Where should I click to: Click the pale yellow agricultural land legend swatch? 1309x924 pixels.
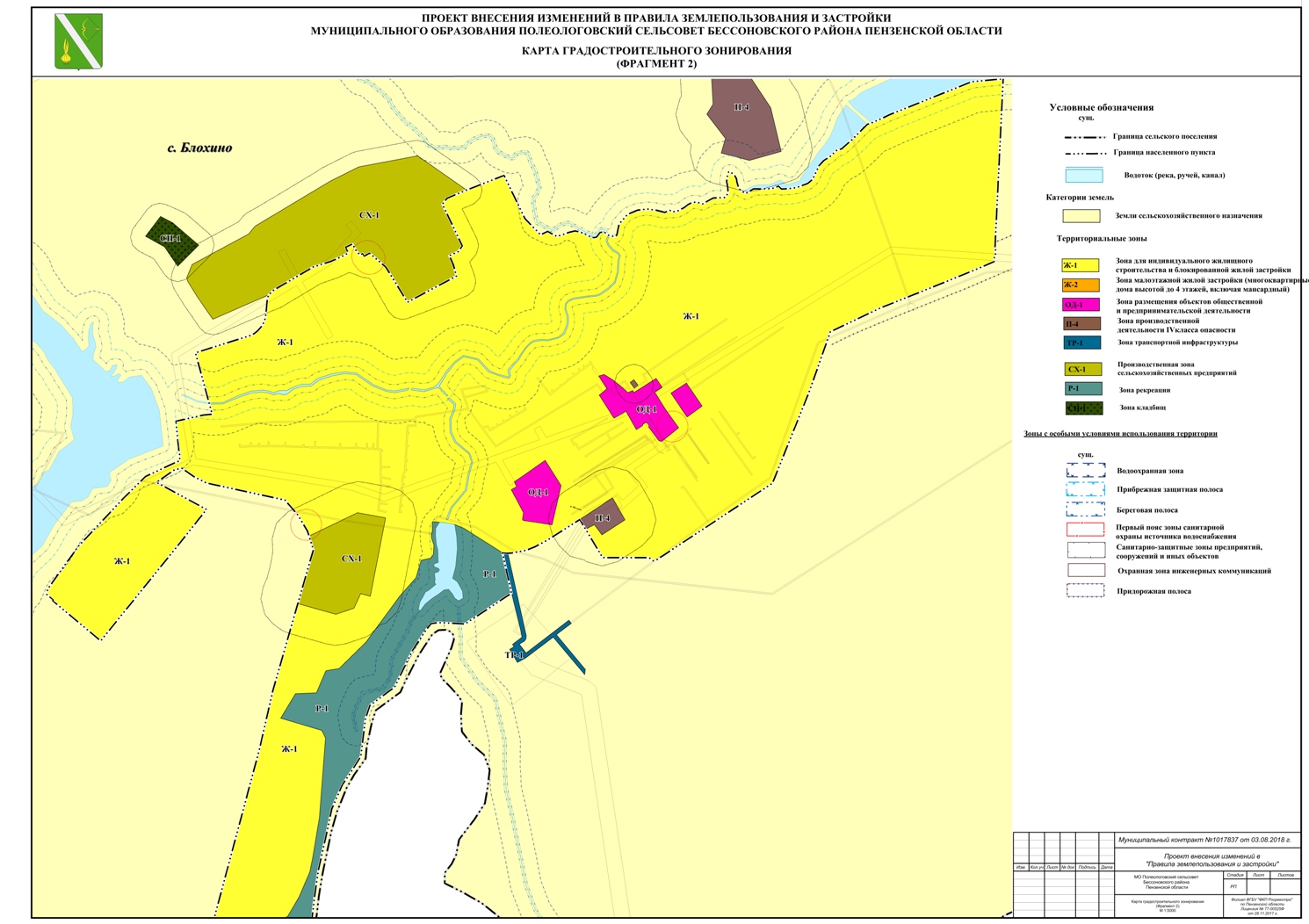click(x=1081, y=215)
